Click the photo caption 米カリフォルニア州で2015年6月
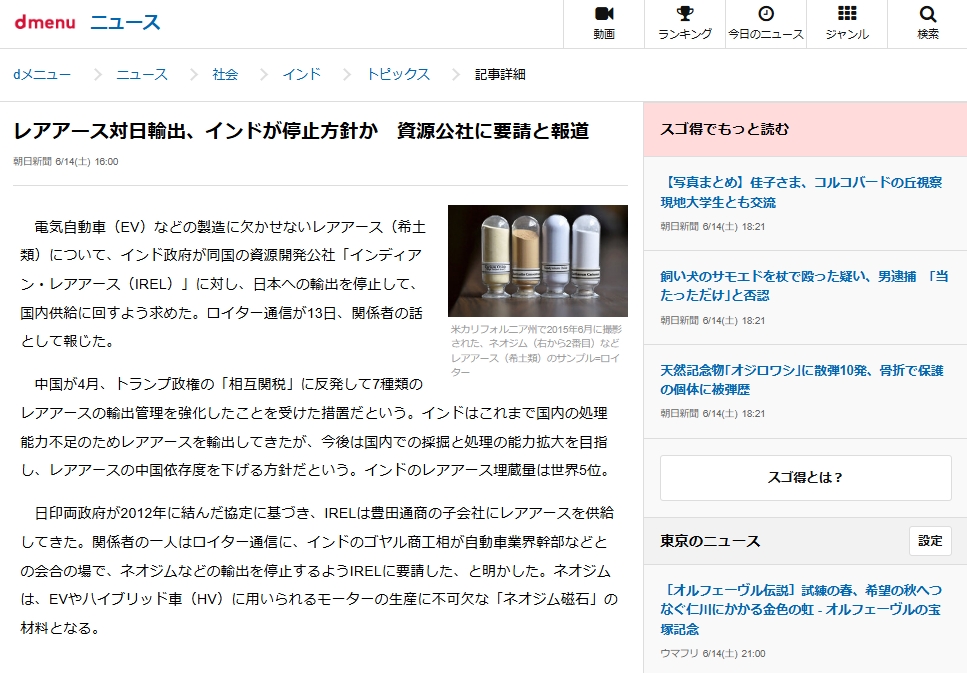 pos(535,350)
